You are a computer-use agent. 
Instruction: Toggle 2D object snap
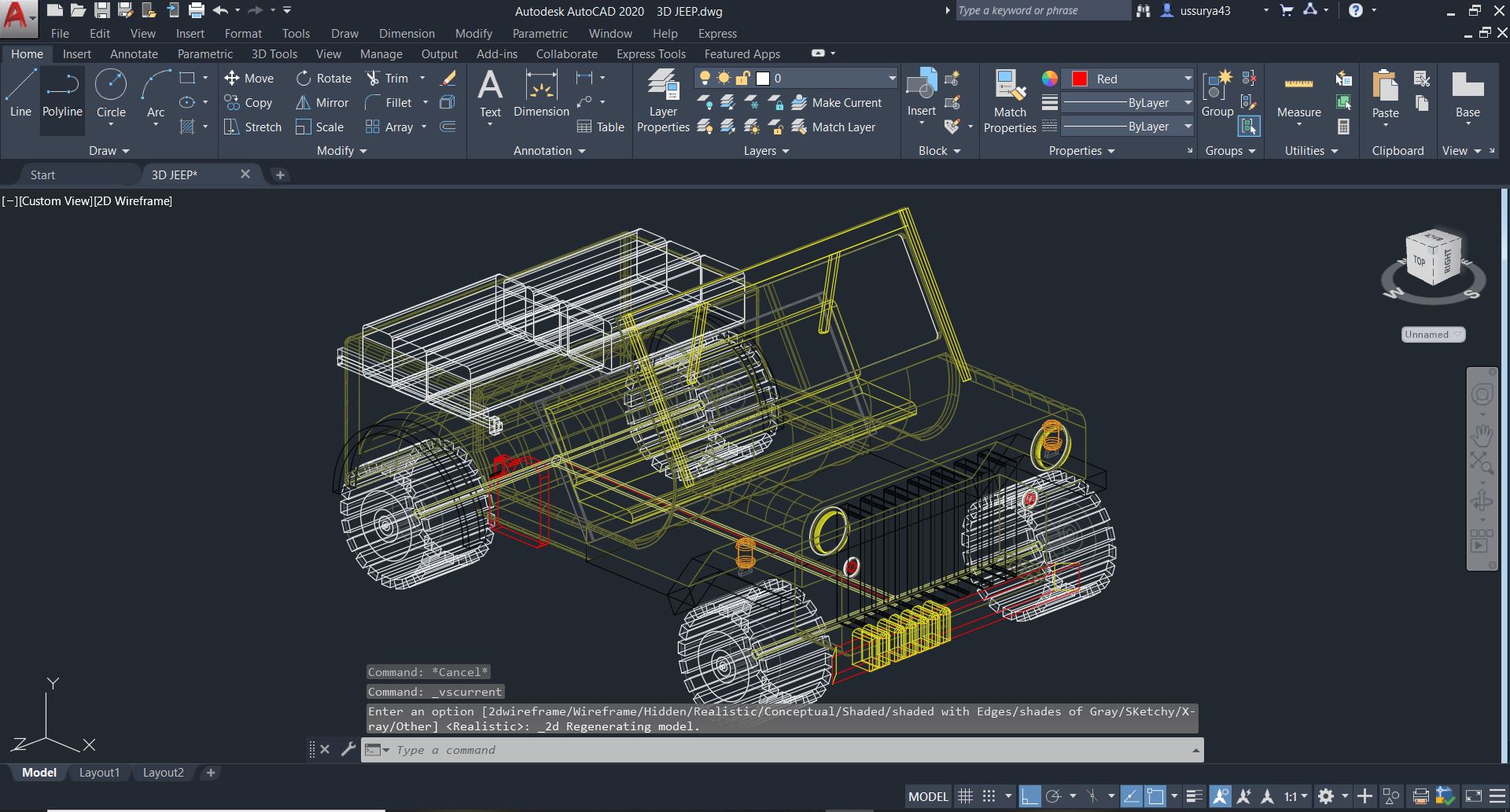1155,796
